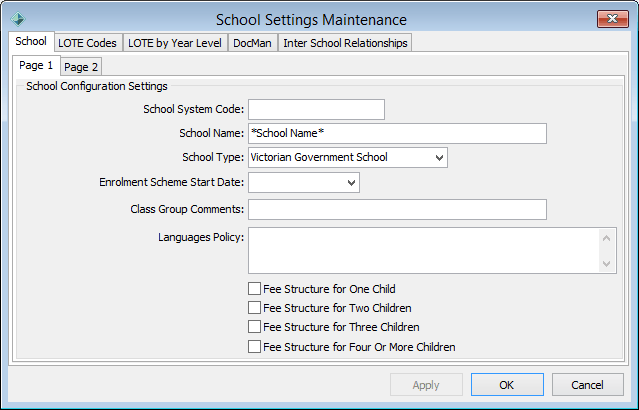
Task: Click into the School System Code field
Action: pos(316,109)
